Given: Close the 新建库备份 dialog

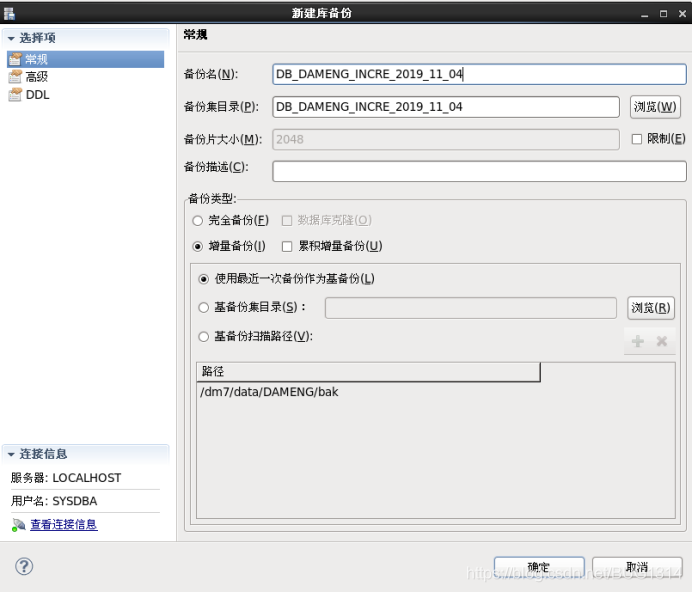Looking at the screenshot, I should click(682, 14).
